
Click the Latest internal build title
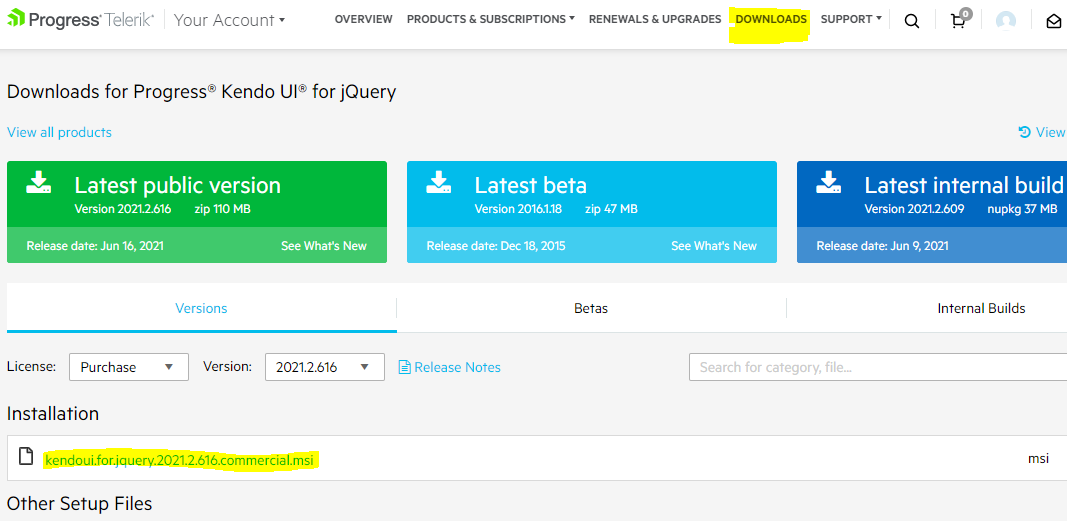(964, 185)
